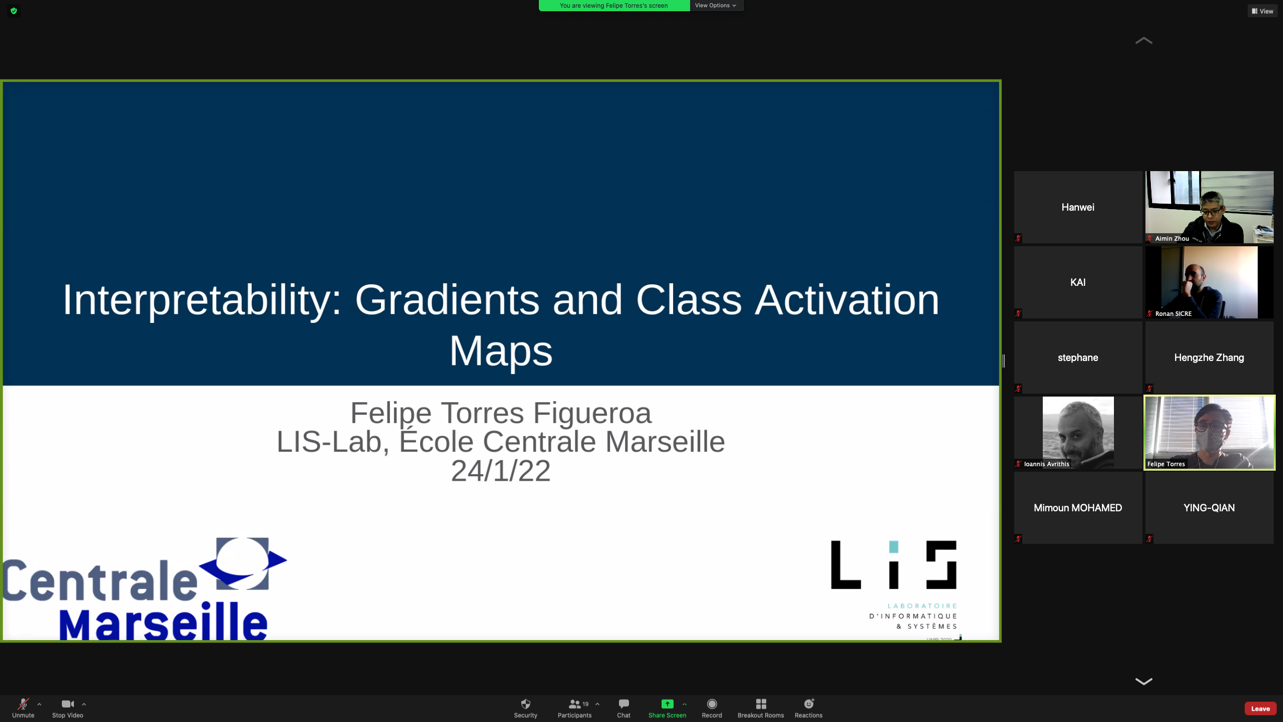Leave the meeting
Screen dimensions: 1283x722
1259,708
